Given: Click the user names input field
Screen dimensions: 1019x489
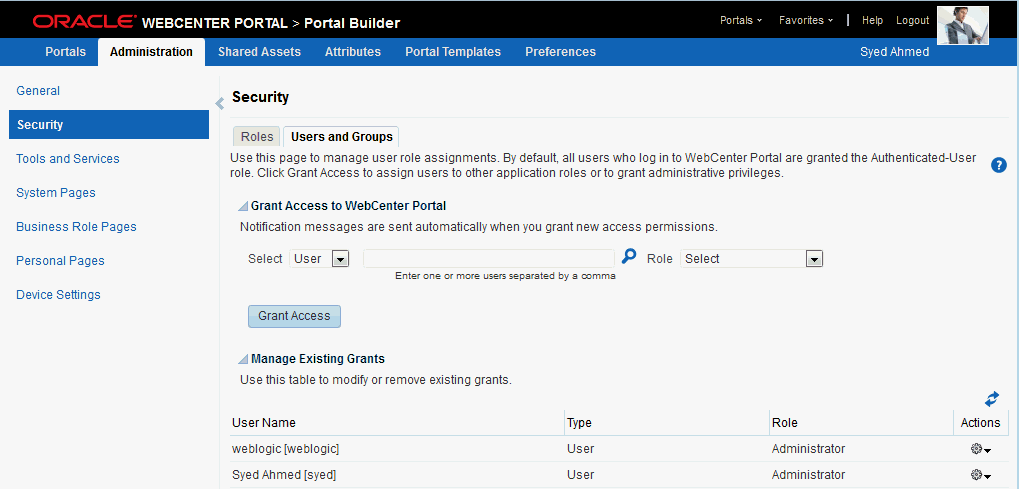Looking at the screenshot, I should (x=489, y=259).
